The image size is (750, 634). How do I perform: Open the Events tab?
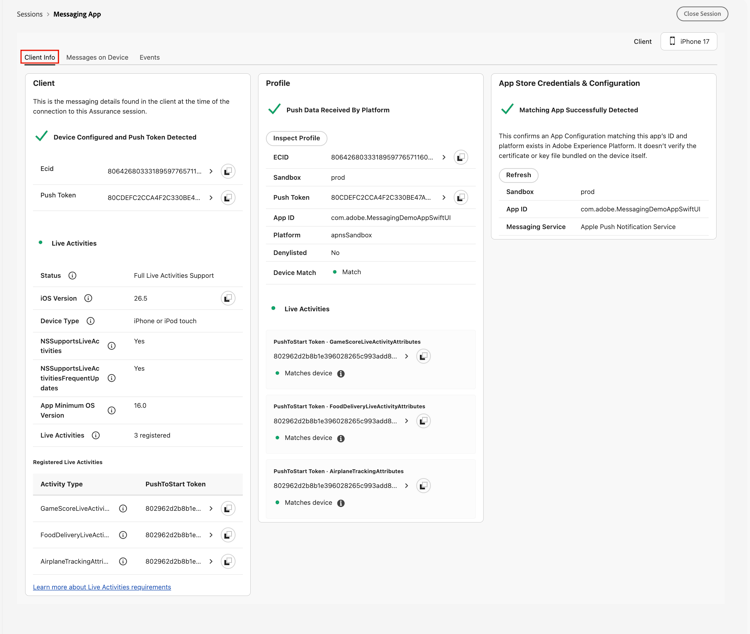(x=150, y=57)
